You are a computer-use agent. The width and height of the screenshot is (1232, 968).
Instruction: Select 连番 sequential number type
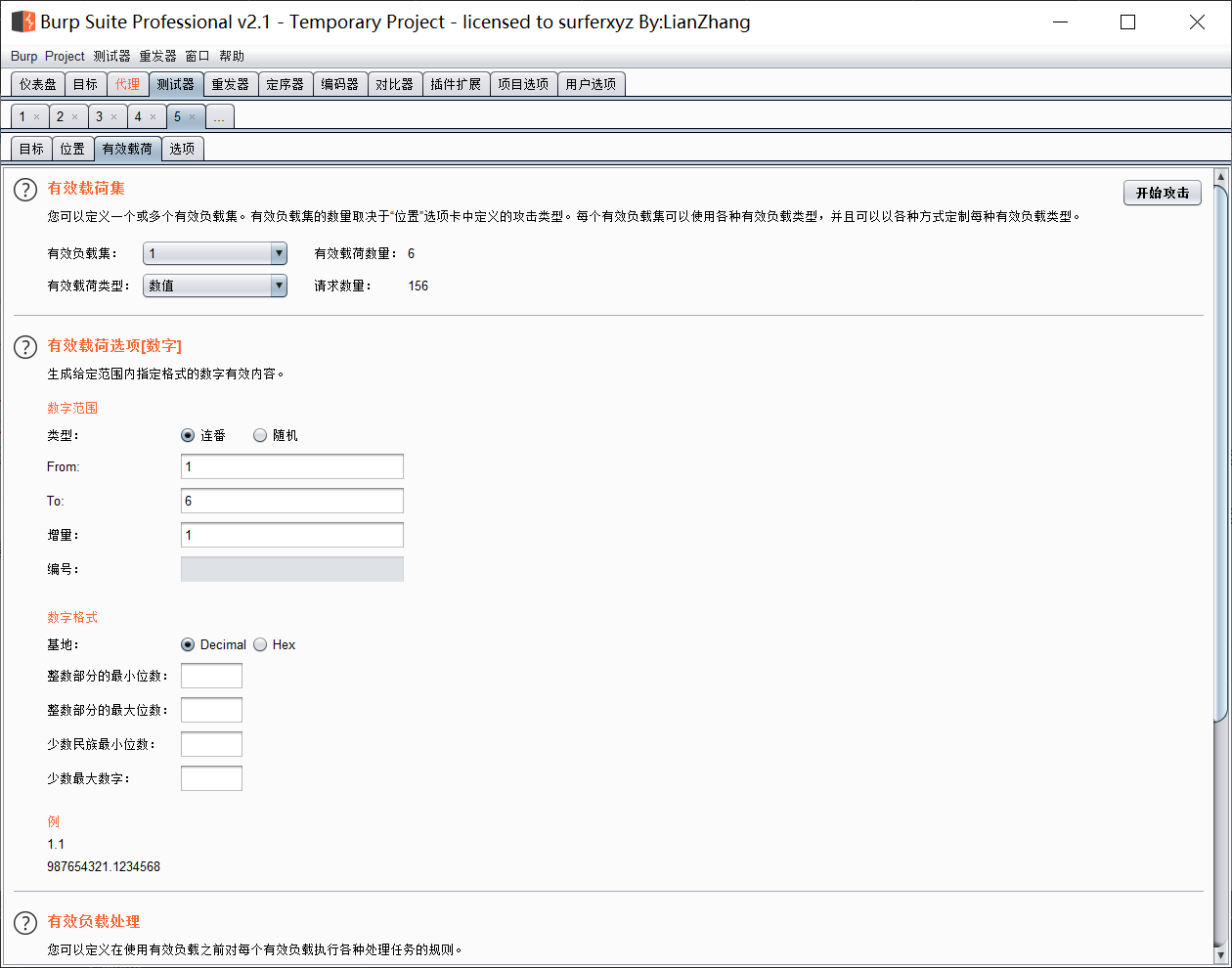(188, 435)
